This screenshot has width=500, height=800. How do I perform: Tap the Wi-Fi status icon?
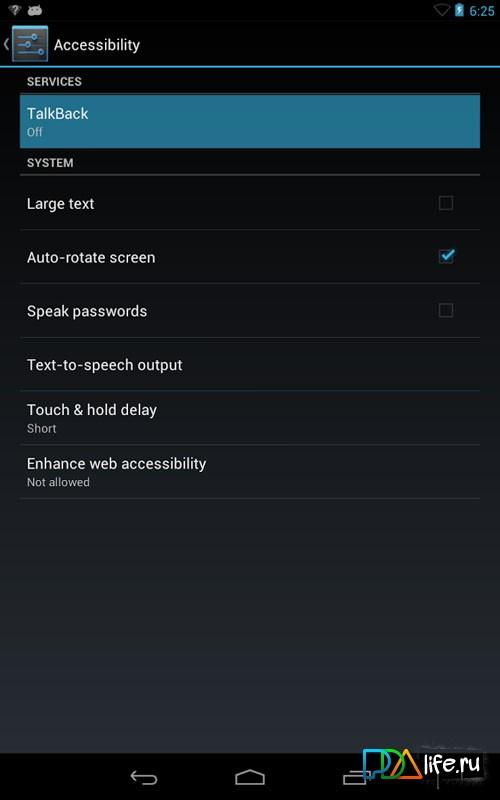(x=441, y=10)
